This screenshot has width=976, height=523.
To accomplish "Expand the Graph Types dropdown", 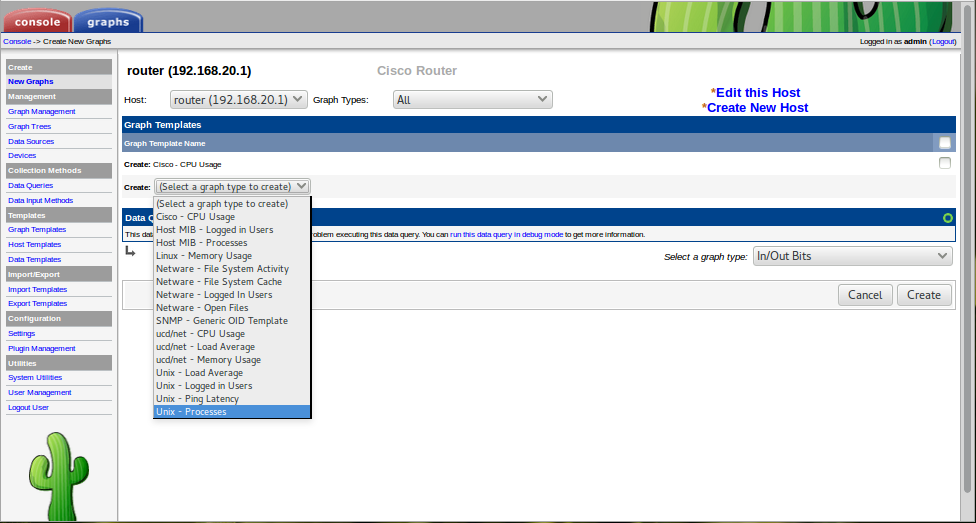I will (x=472, y=100).
